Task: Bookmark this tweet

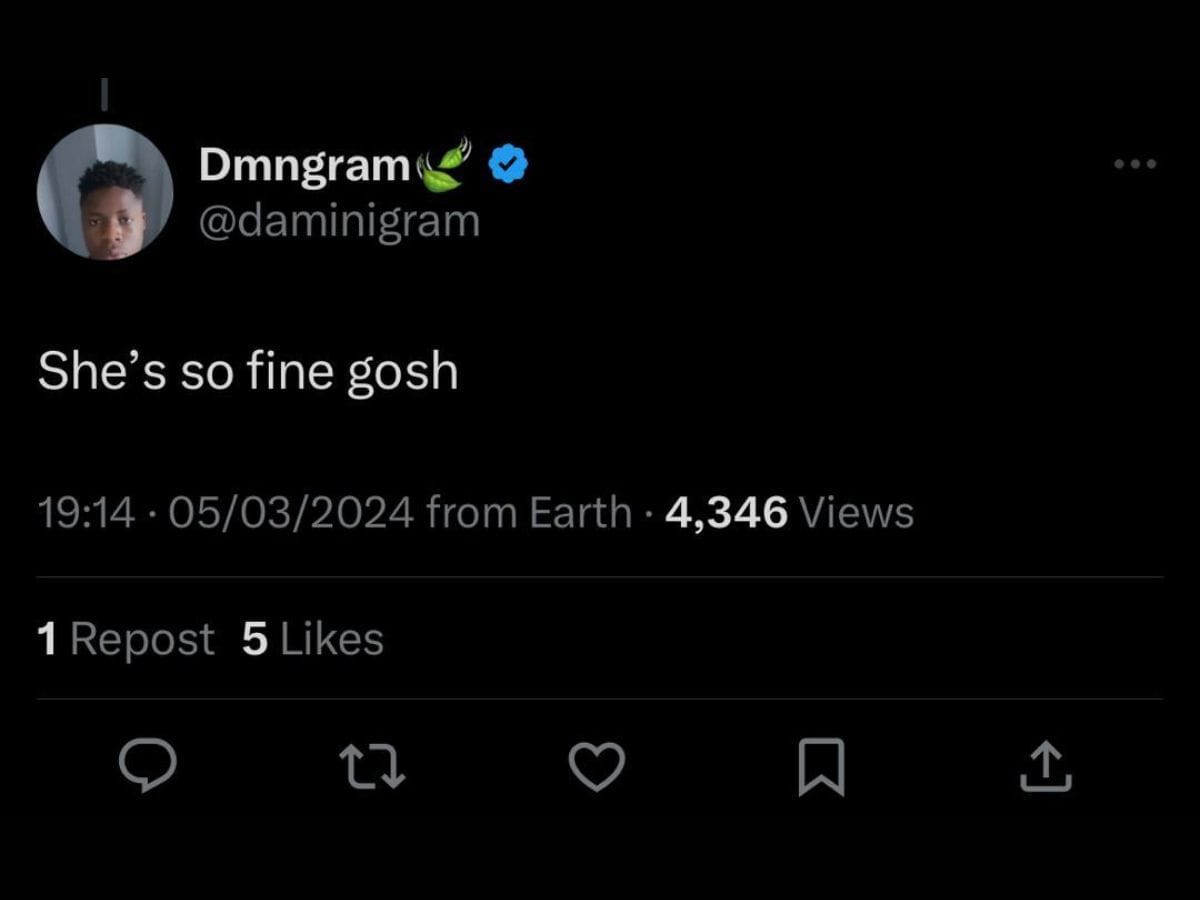Action: pos(822,767)
